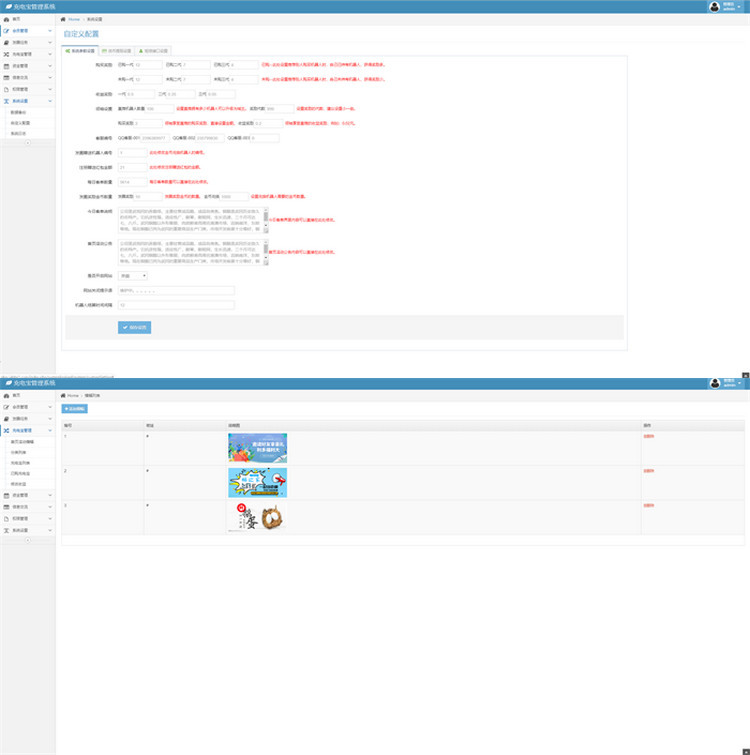750x755 pixels.
Task: Collapse the lower screen sidebar with round arrow
Action: (27, 540)
